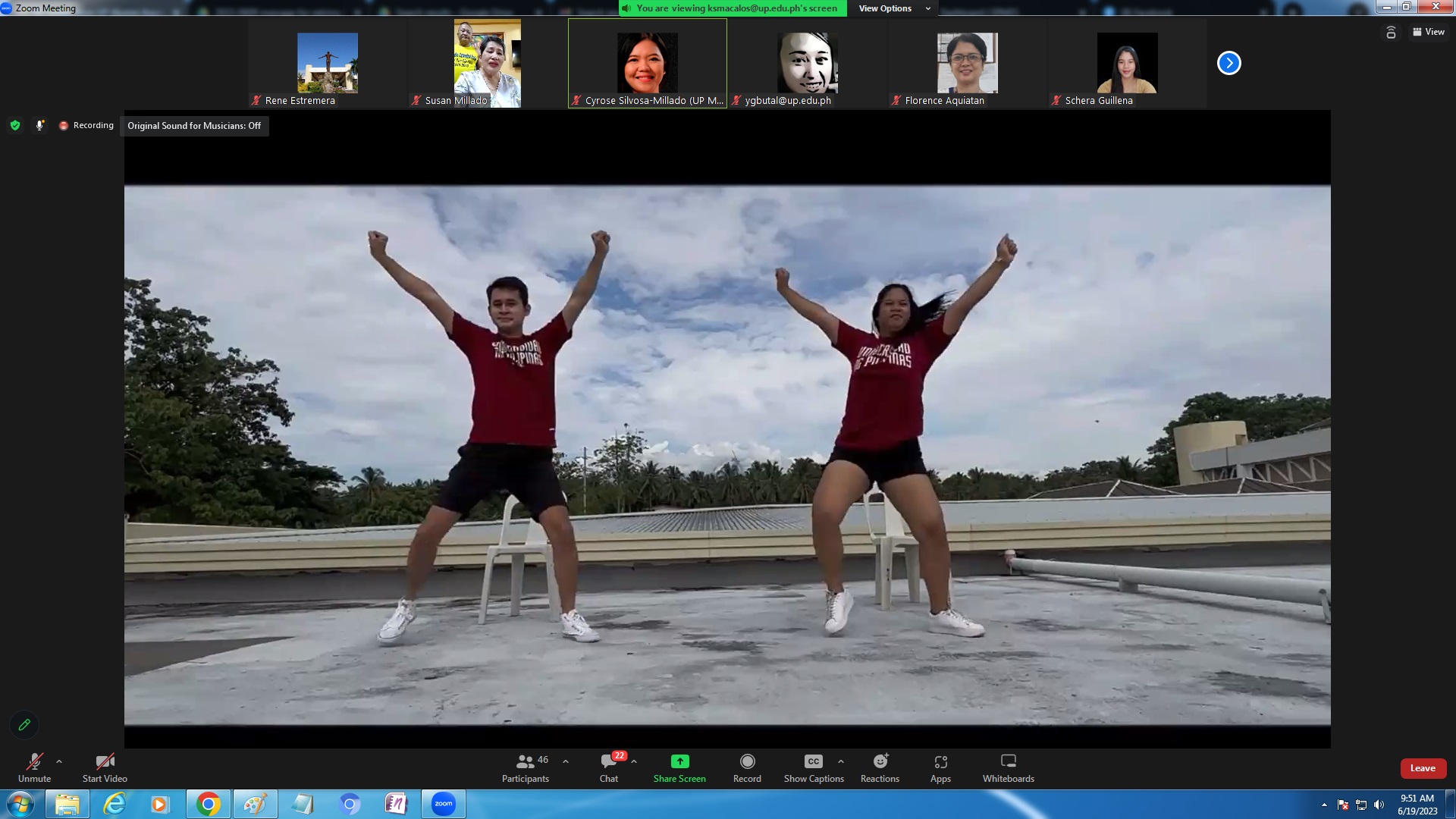This screenshot has width=1456, height=819.
Task: Select ygbutal@up.edu.ph participant thumbnail
Action: pos(808,64)
